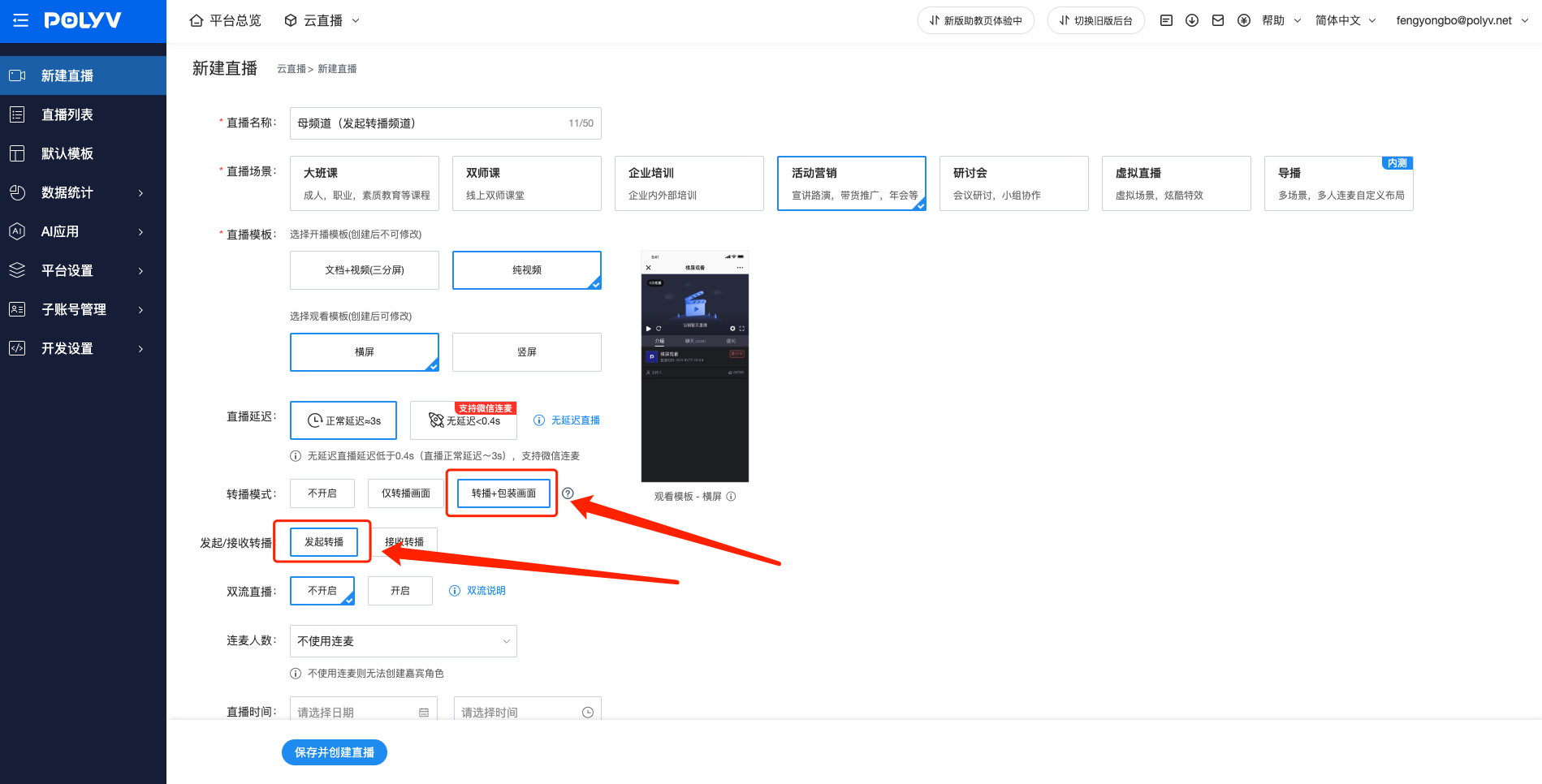Viewport: 1542px width, 784px height.
Task: Open the fengyongbo@polyv.net account menu
Action: click(1462, 21)
